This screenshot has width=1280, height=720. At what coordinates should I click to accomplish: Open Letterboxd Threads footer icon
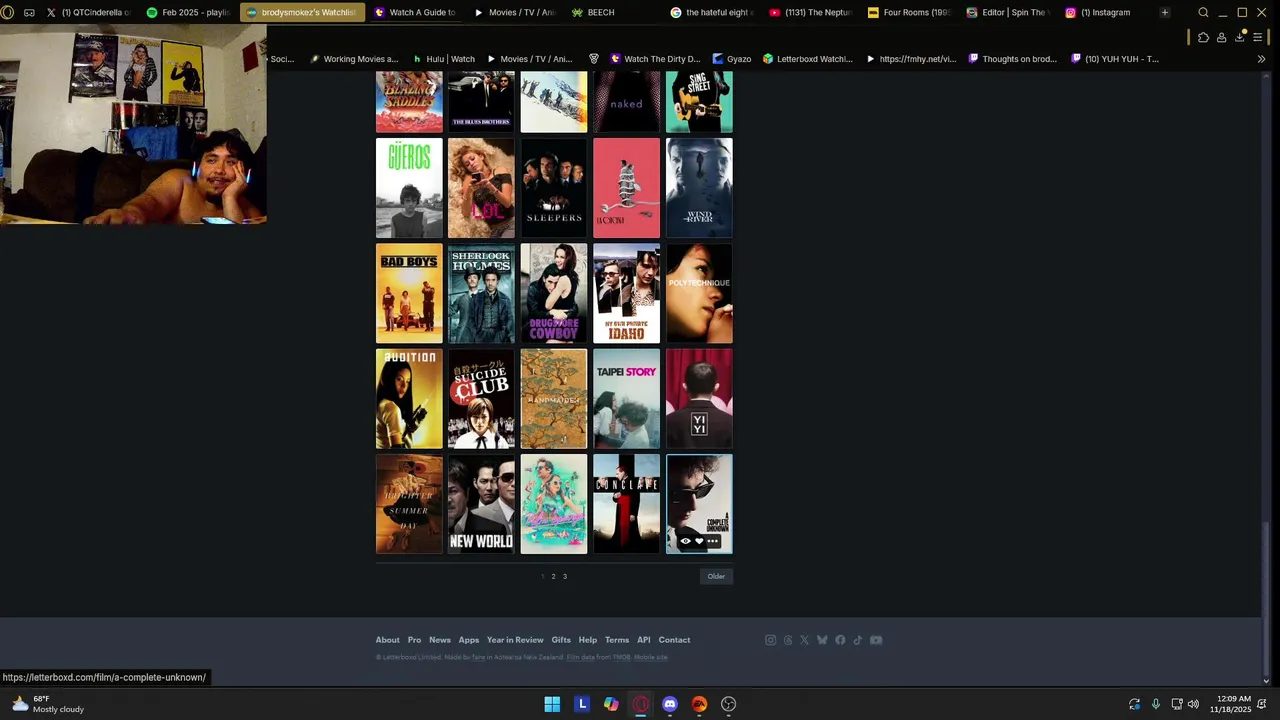point(788,640)
